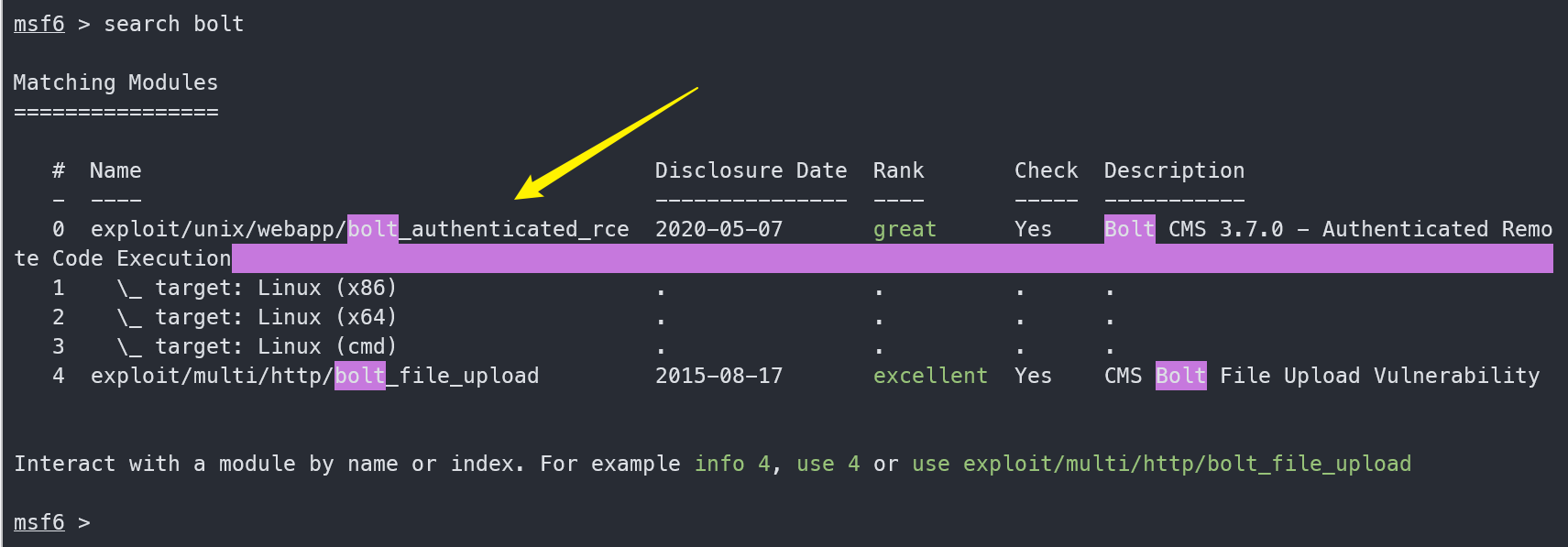Click the 'use 4' example command
The width and height of the screenshot is (1568, 547).
[828, 464]
